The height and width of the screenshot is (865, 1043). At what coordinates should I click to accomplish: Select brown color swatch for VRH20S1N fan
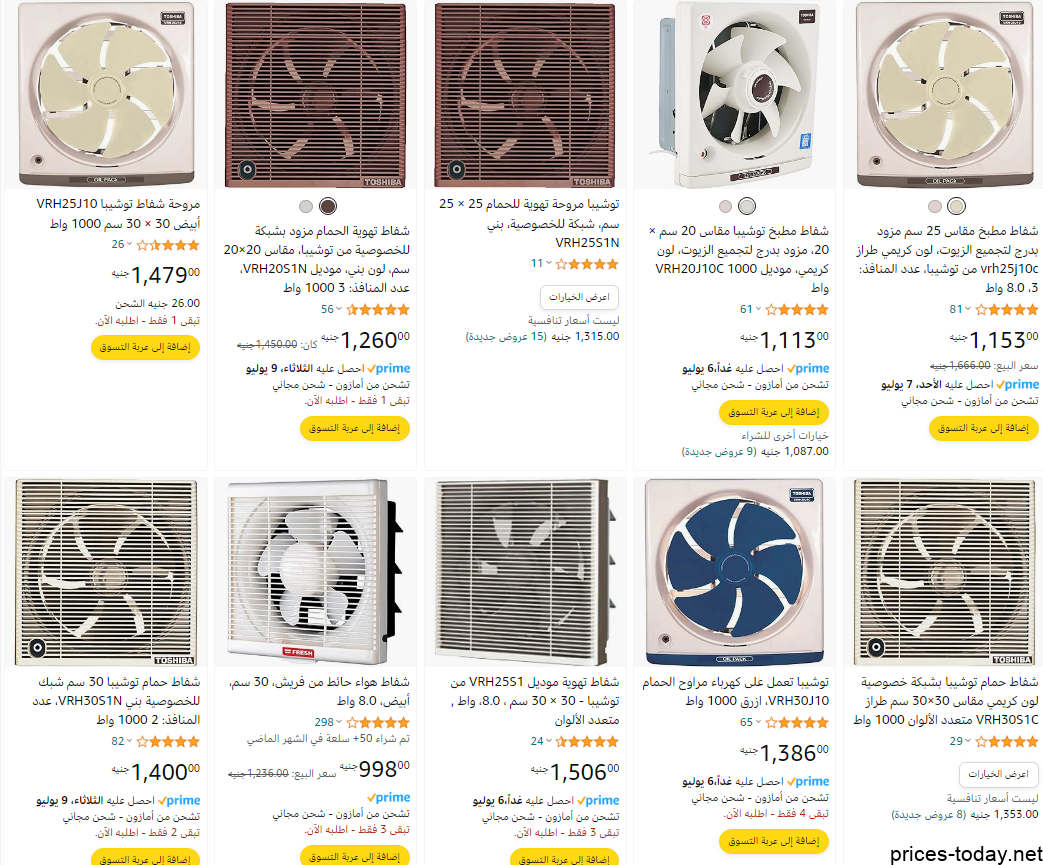(327, 206)
